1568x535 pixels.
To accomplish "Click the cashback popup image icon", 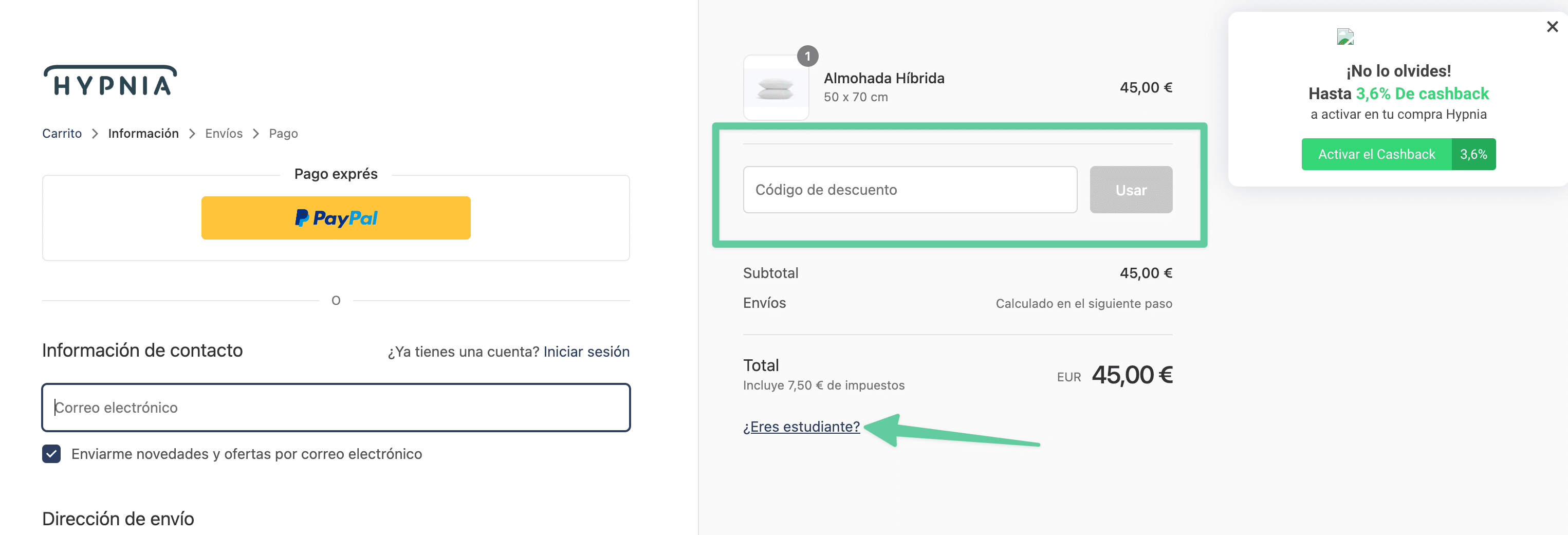I will click(1345, 36).
